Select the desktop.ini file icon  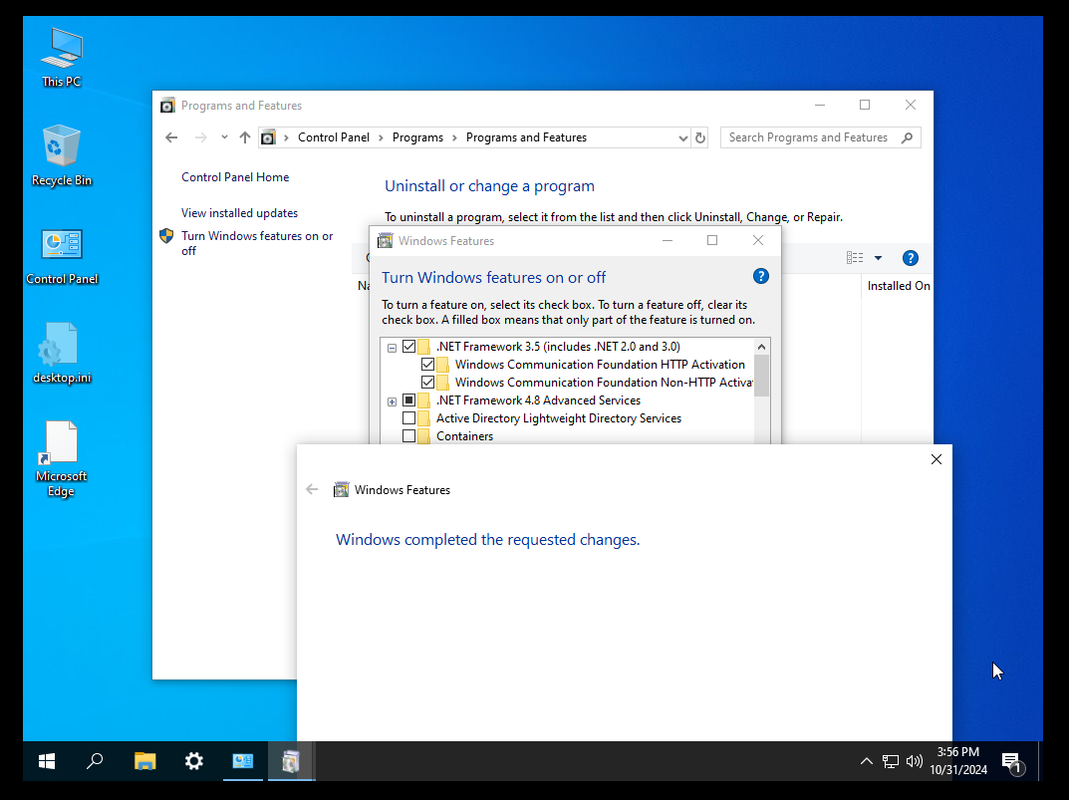(61, 353)
